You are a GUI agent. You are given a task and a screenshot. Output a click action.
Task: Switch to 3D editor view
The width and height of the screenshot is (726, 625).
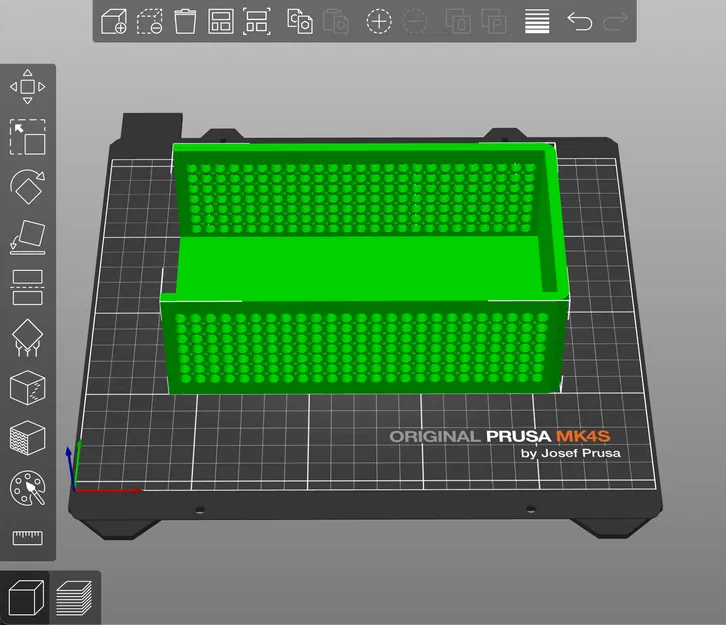point(26,598)
